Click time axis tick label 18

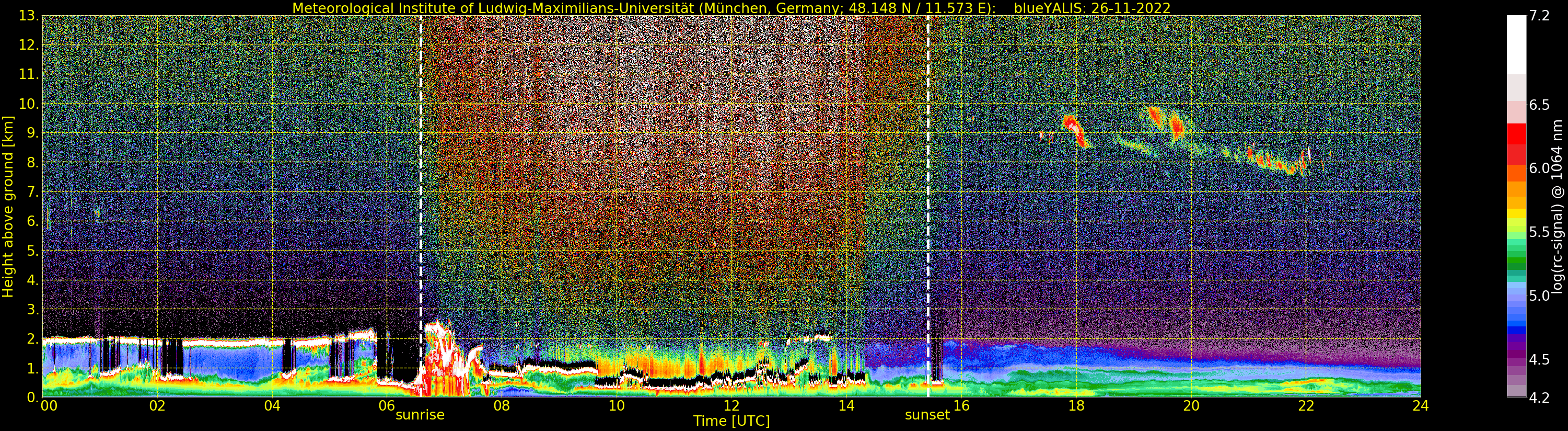[1076, 406]
